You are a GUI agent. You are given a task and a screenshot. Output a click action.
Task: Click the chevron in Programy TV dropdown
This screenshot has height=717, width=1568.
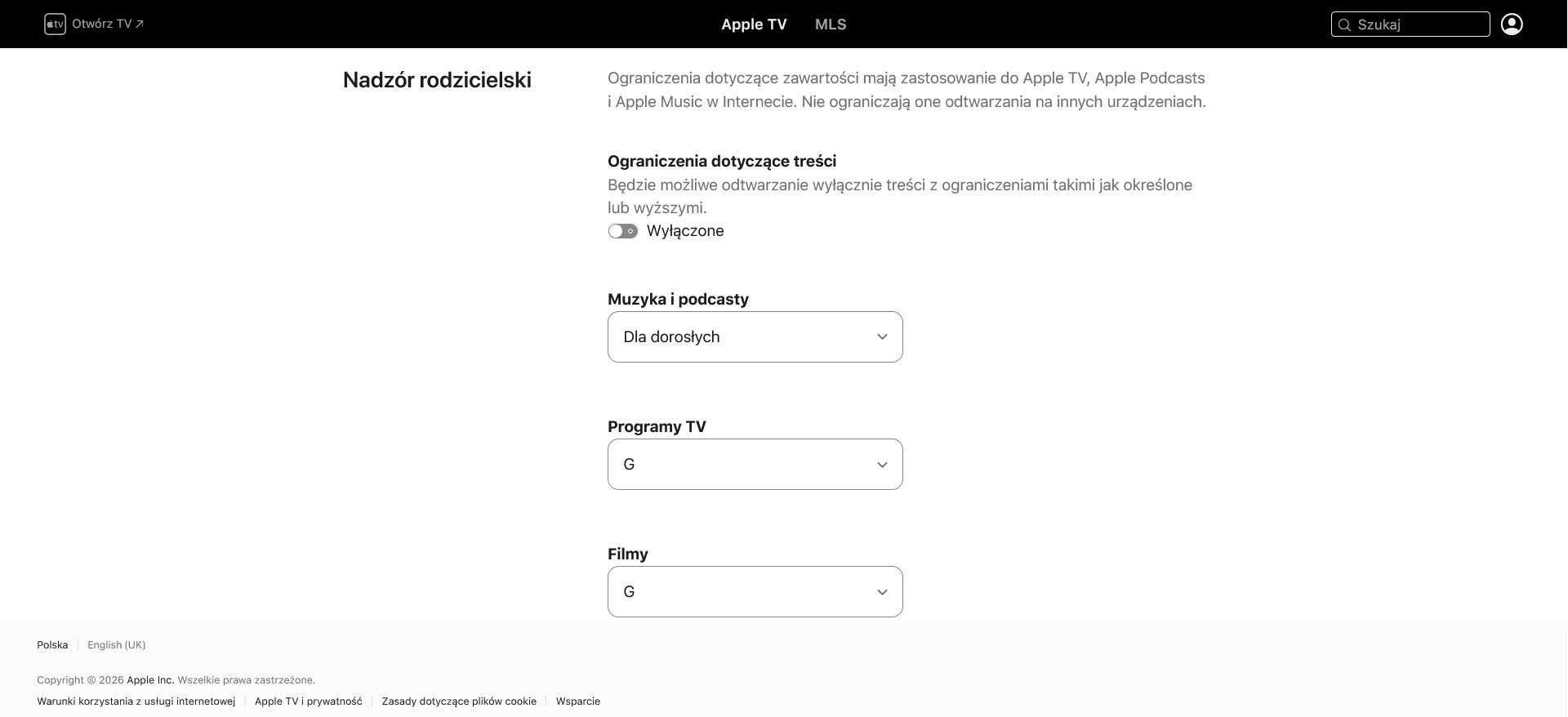(x=882, y=465)
